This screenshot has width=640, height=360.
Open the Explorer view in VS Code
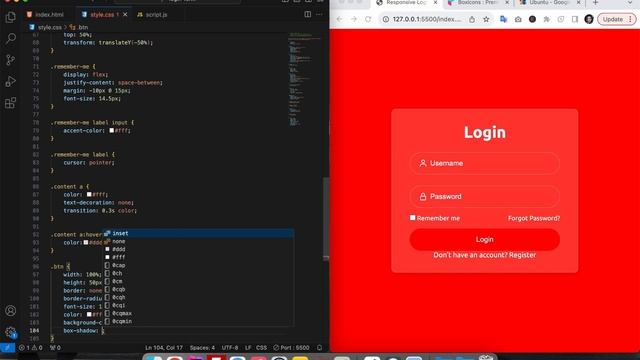[11, 17]
